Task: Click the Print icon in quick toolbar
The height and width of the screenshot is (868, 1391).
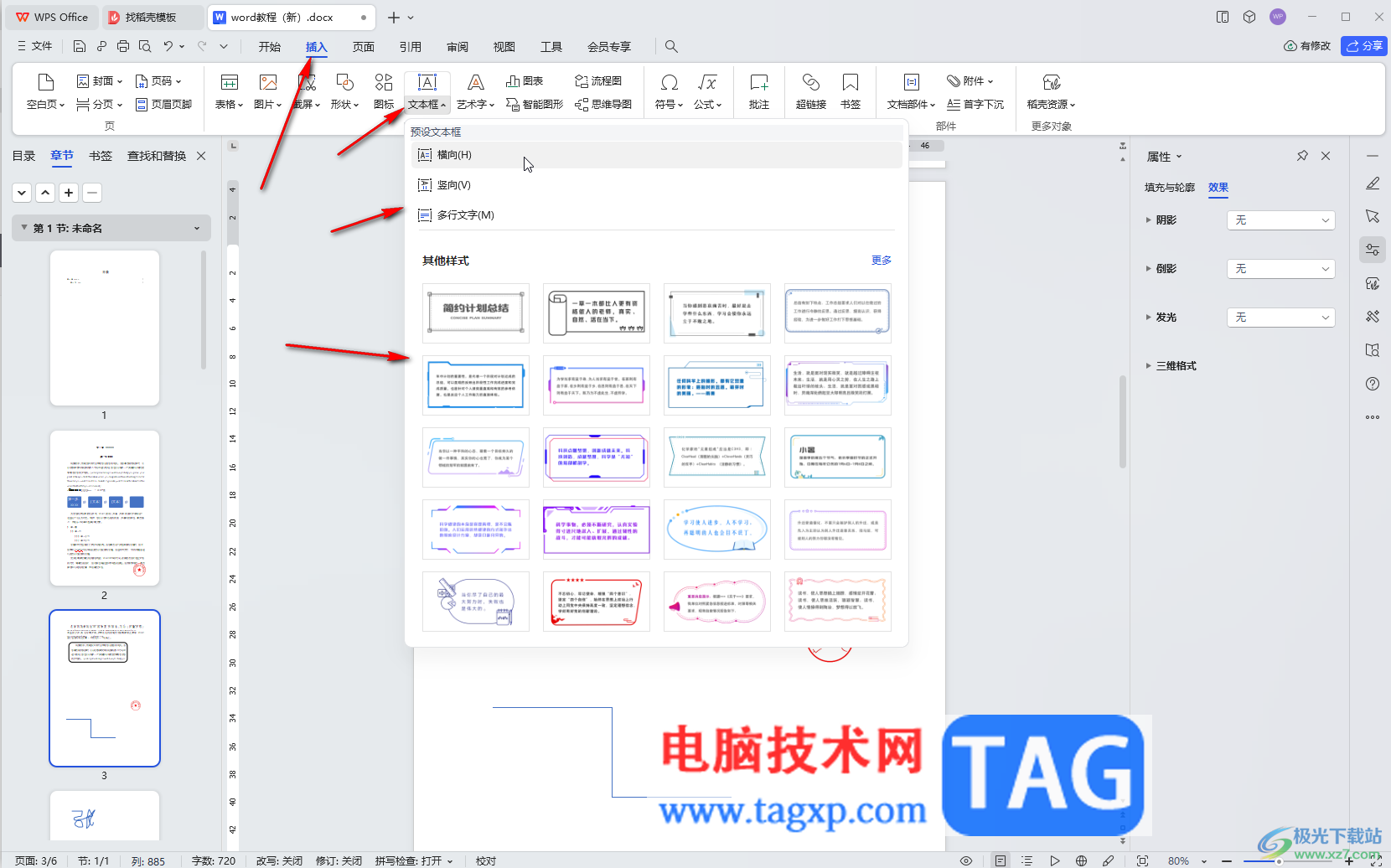Action: (x=123, y=46)
